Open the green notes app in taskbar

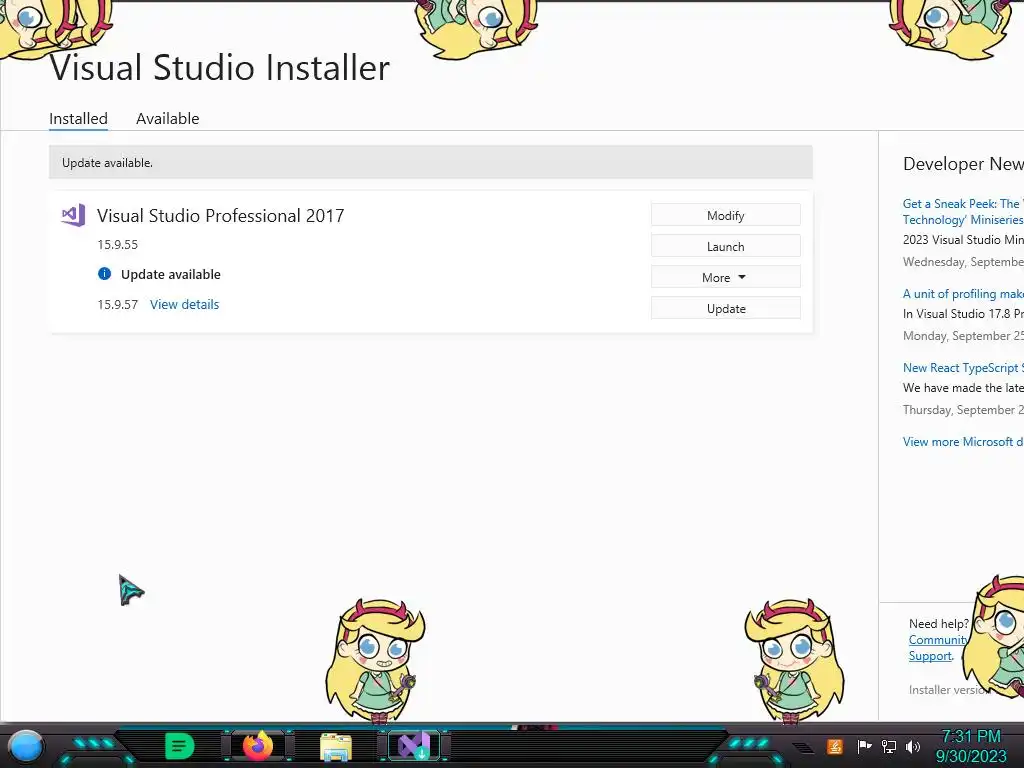(x=179, y=746)
